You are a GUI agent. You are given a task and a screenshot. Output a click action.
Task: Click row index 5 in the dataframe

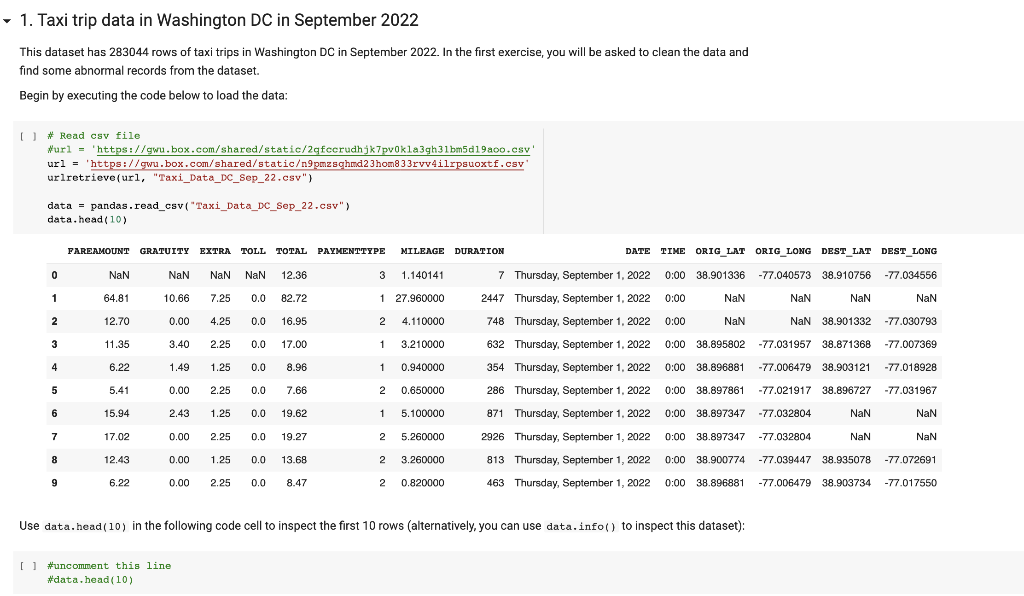(53, 390)
